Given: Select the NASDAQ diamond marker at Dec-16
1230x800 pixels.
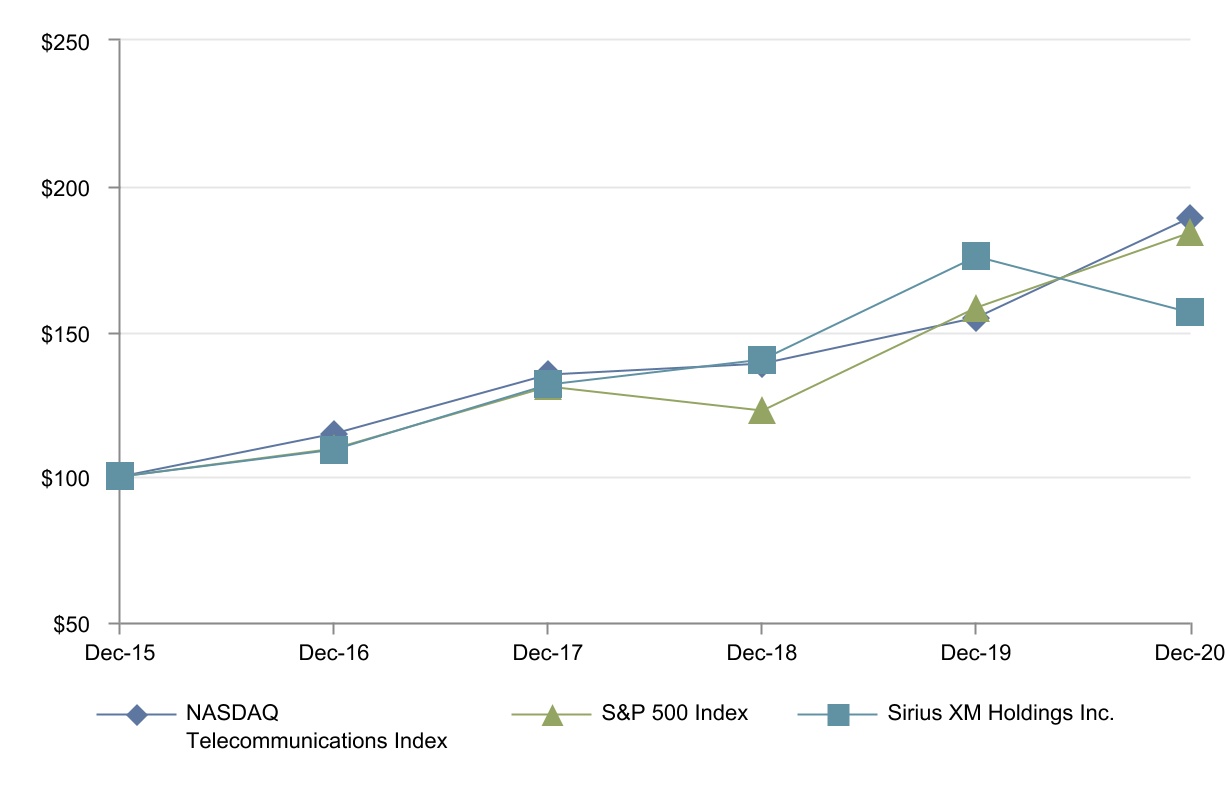Looking at the screenshot, I should click(334, 433).
